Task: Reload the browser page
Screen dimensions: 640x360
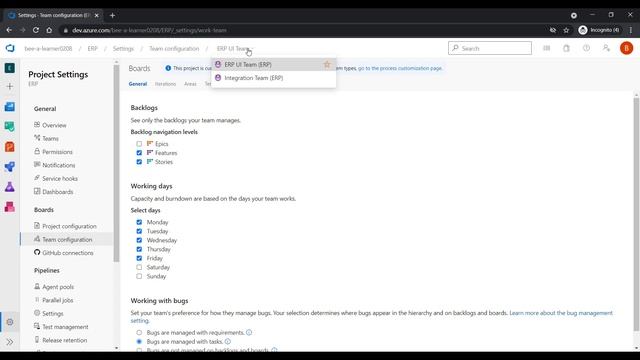Action: click(x=36, y=30)
